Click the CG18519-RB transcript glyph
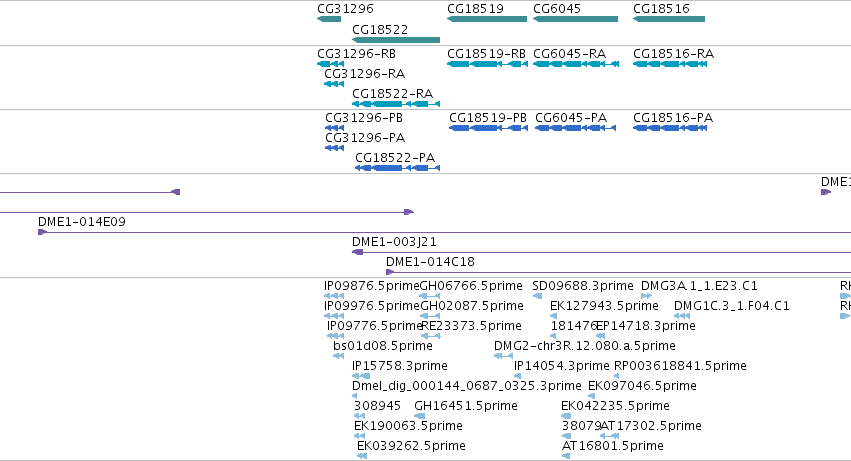Viewport: 851px width, 461px height. [x=487, y=64]
